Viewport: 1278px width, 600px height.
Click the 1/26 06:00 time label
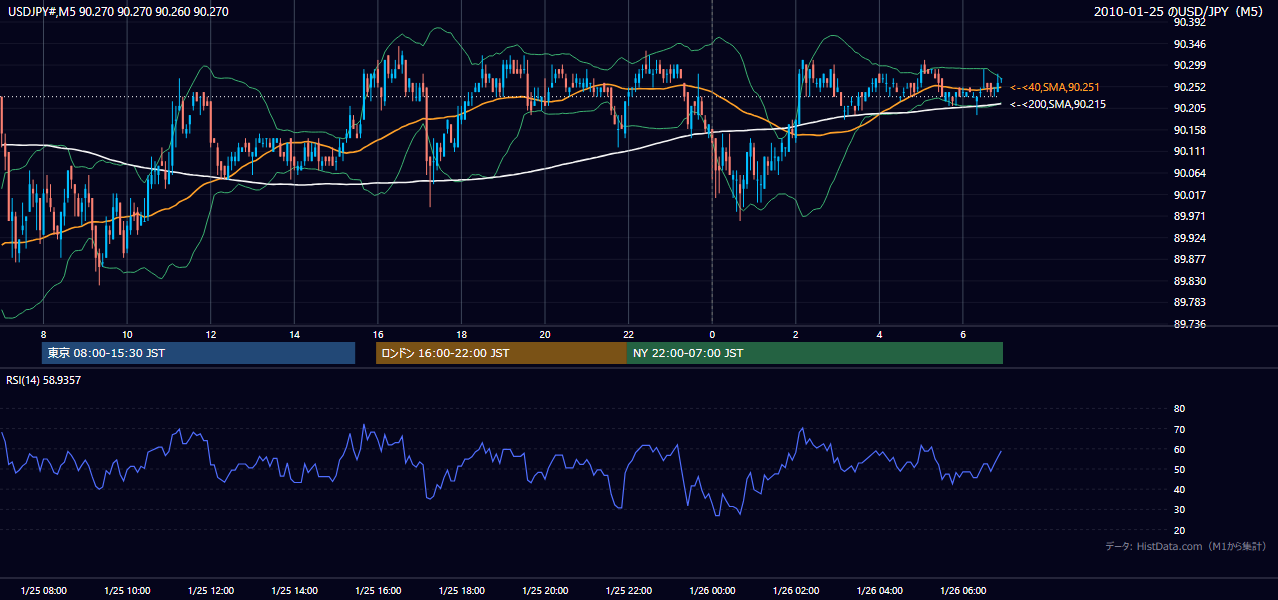962,590
